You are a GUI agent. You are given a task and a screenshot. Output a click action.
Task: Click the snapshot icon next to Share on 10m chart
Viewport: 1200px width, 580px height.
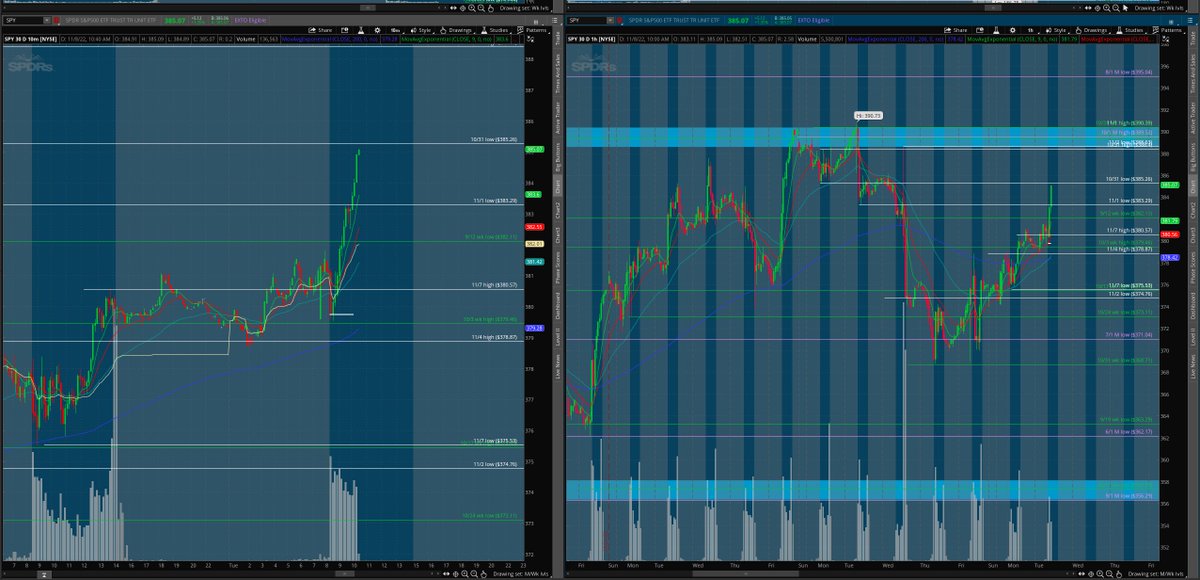click(345, 30)
